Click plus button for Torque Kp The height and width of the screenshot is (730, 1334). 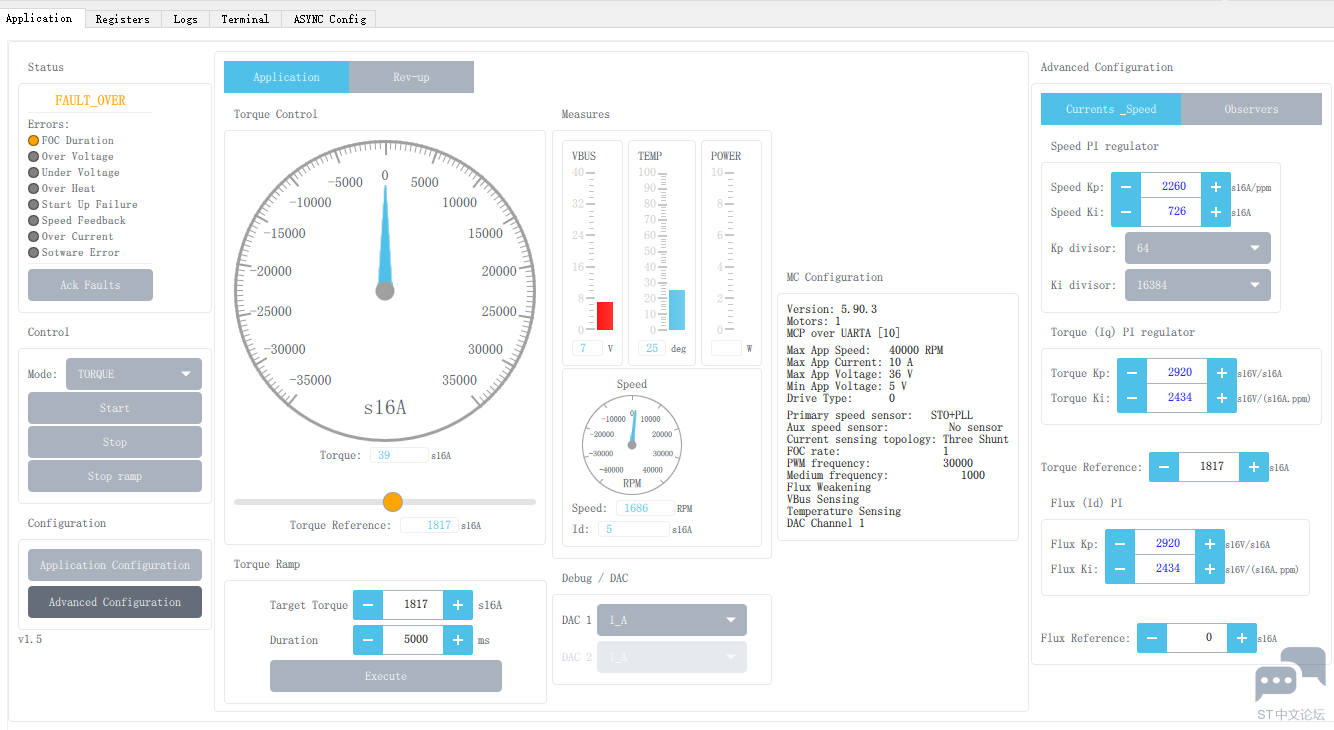1222,372
